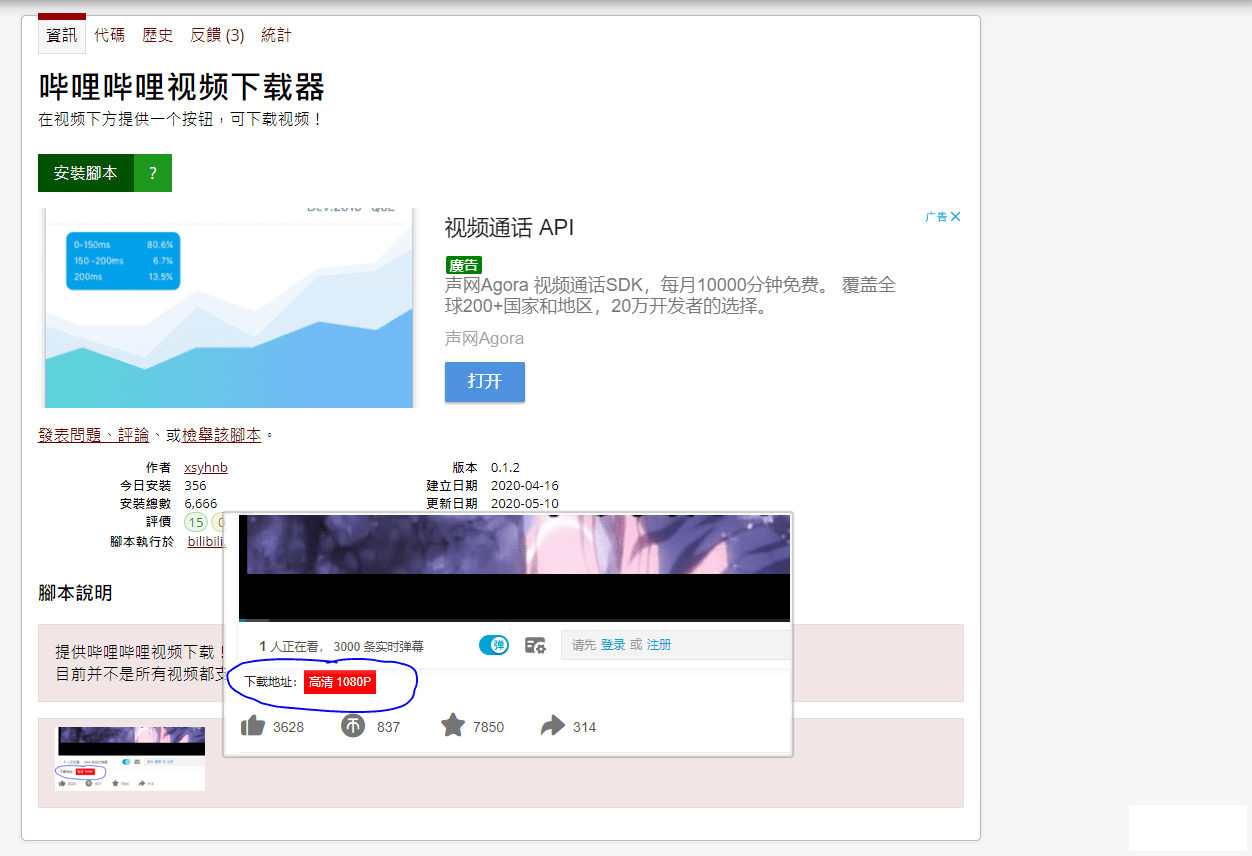Image resolution: width=1252 pixels, height=856 pixels.
Task: Close the ad with the X icon
Action: pos(955,217)
